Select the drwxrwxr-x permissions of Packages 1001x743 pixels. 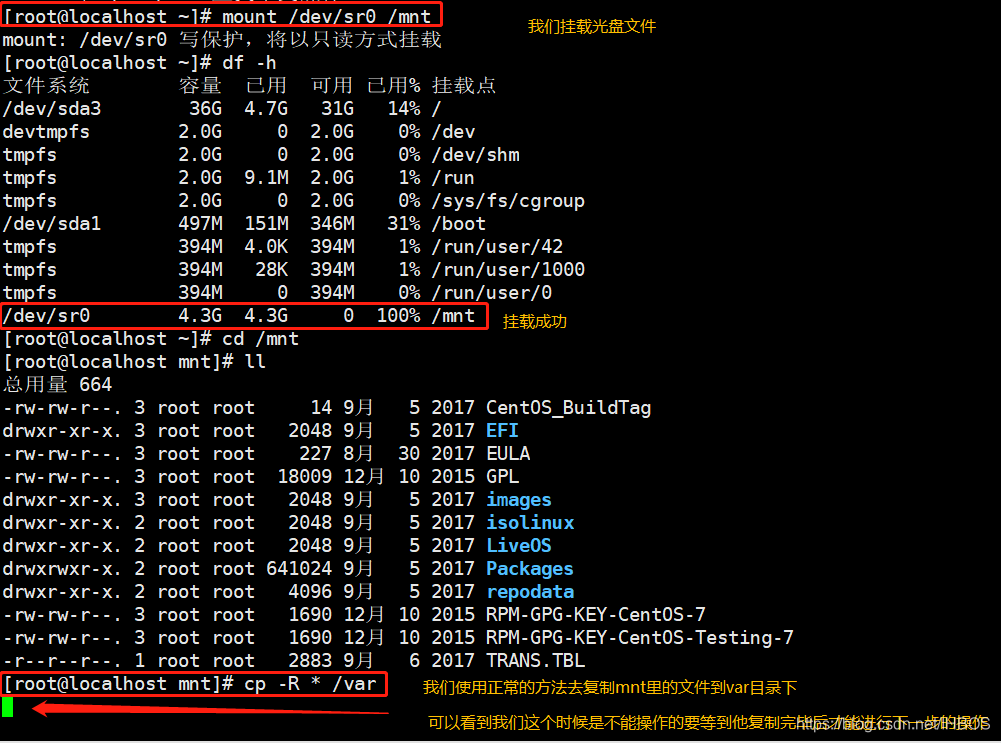(x=61, y=568)
